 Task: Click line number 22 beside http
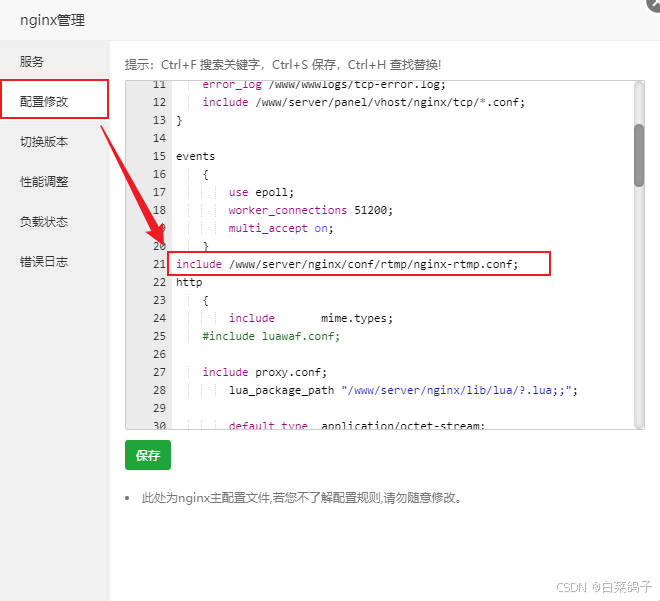point(158,282)
